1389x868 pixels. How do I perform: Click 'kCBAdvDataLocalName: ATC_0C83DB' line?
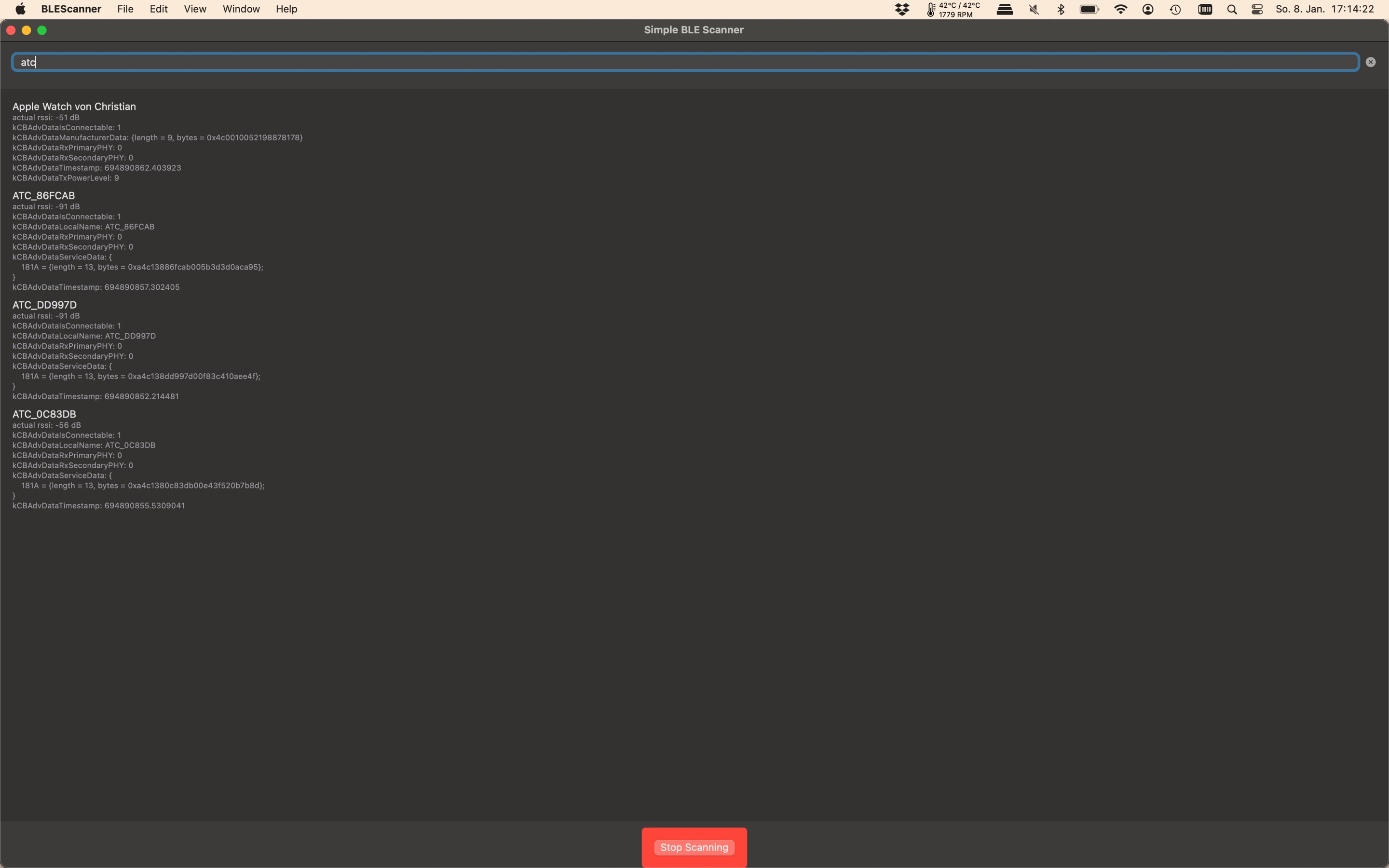84,446
